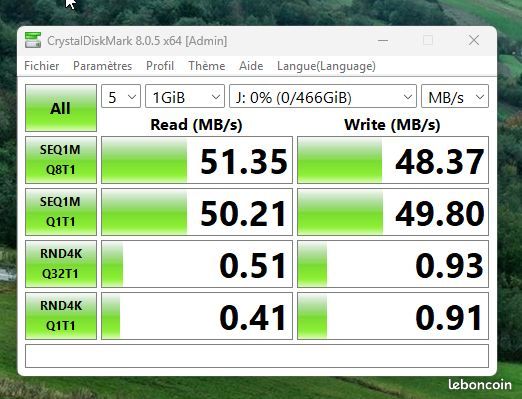This screenshot has height=399, width=522.
Task: Click the CrystalDiskMark app icon in title bar
Action: pyautogui.click(x=33, y=40)
